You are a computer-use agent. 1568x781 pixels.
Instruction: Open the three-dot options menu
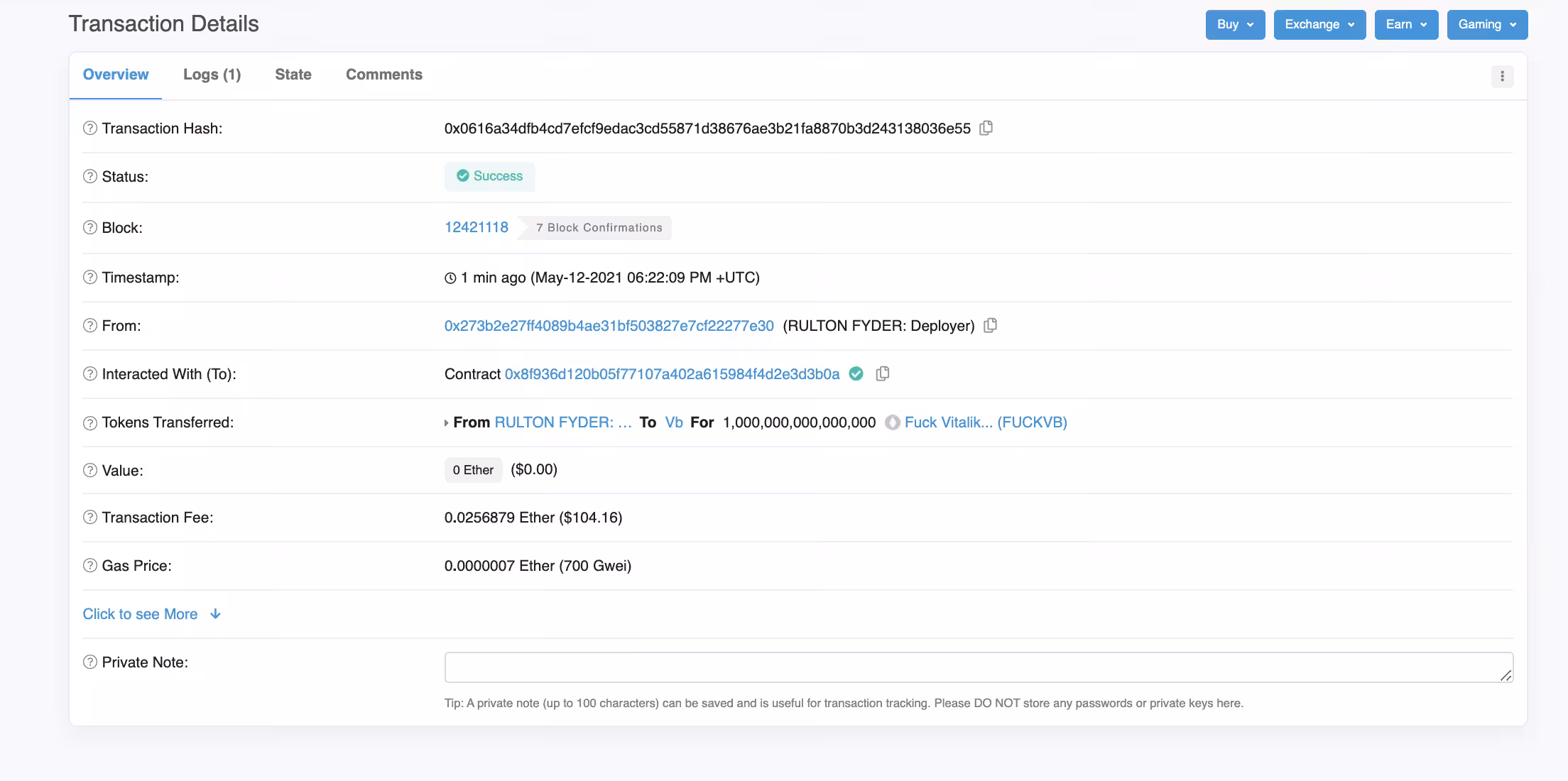pos(1502,76)
